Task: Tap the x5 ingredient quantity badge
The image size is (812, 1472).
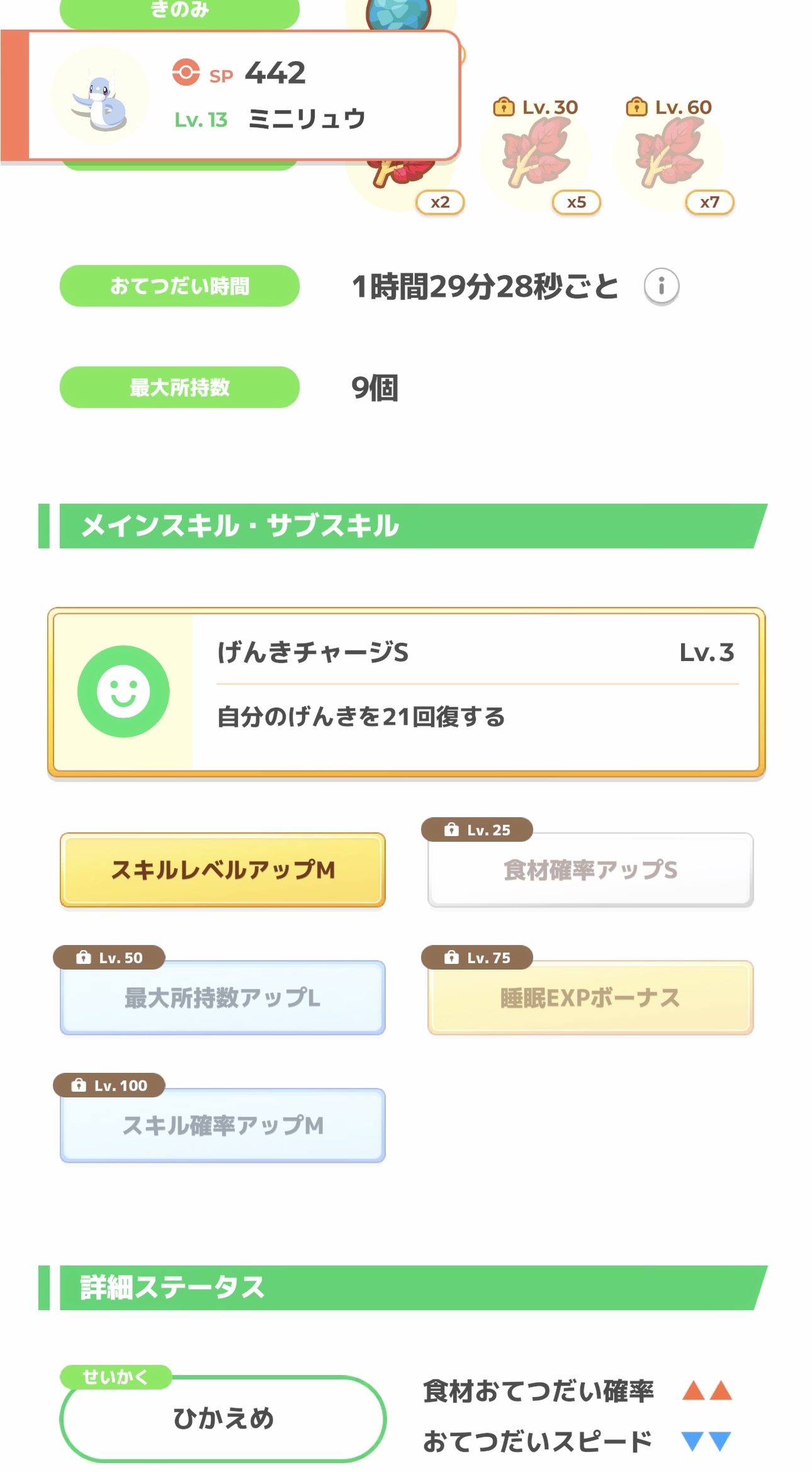Action: (577, 202)
